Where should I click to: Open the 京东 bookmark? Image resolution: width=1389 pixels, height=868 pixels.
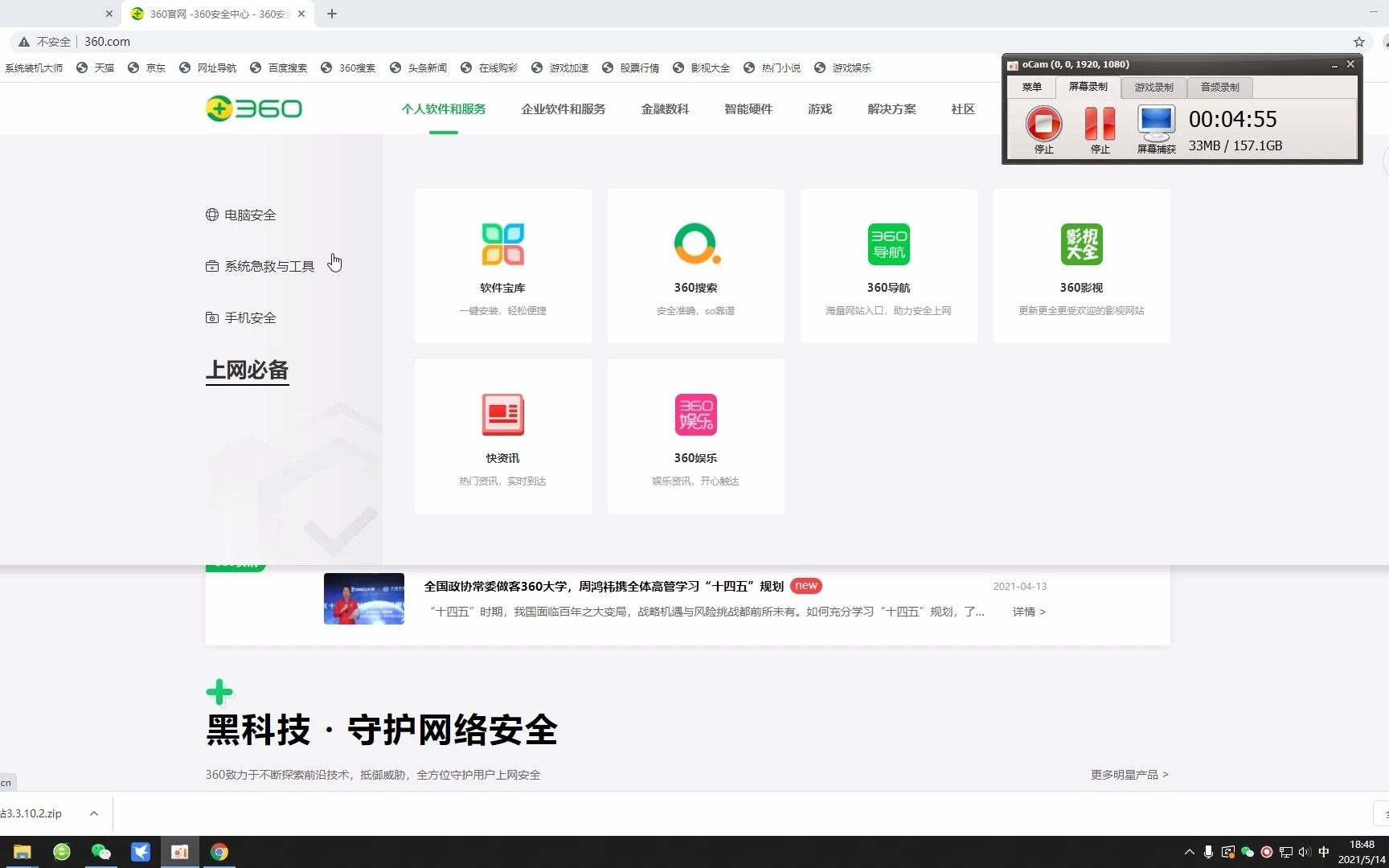tap(147, 68)
